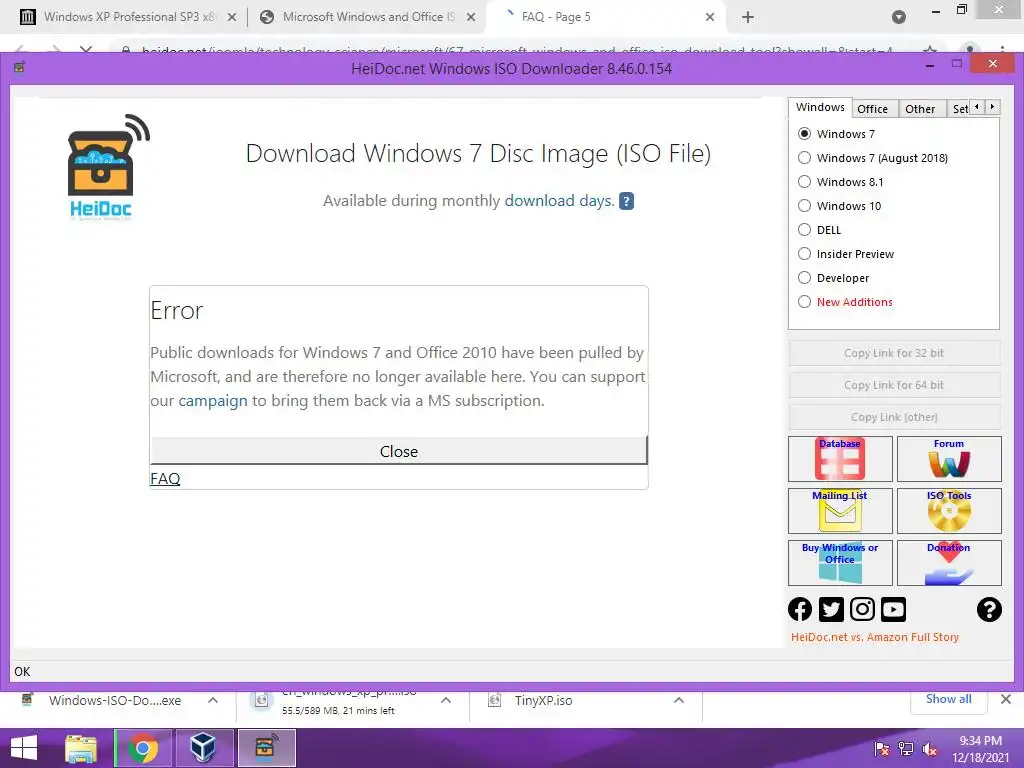The width and height of the screenshot is (1024, 768).
Task: Open the campaign link in error text
Action: pos(213,400)
